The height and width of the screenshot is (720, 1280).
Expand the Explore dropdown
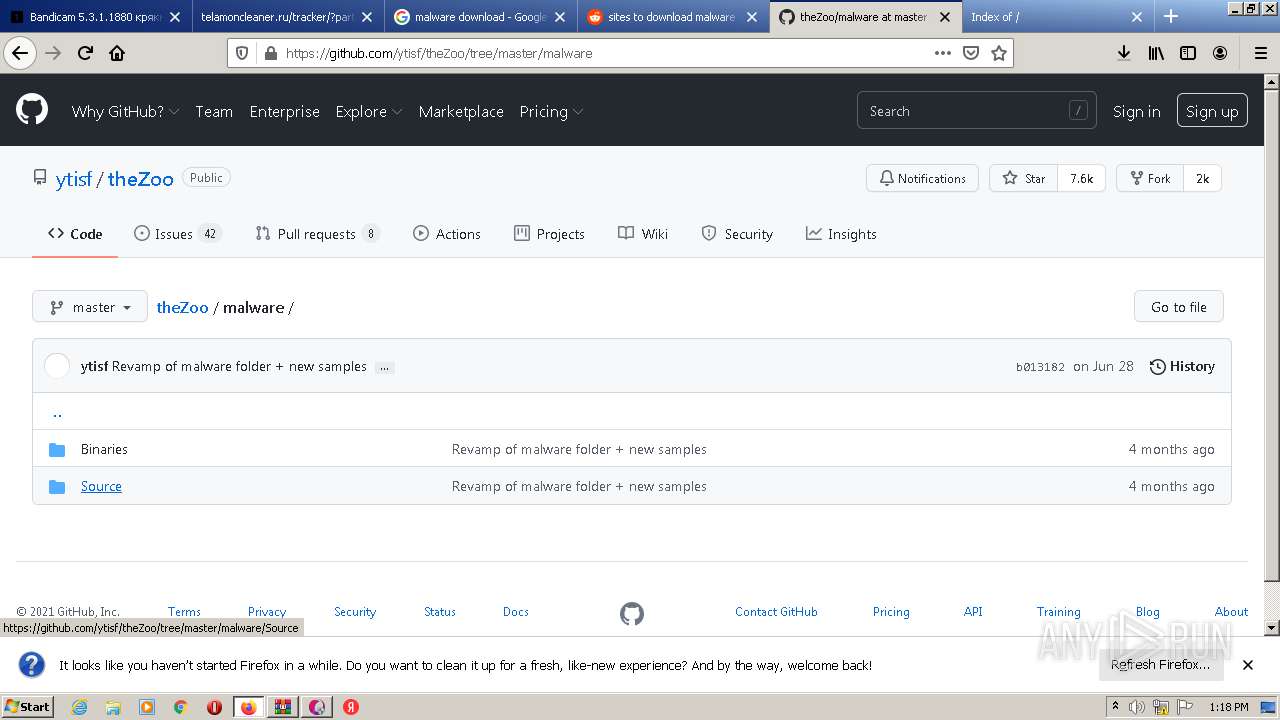pos(369,111)
